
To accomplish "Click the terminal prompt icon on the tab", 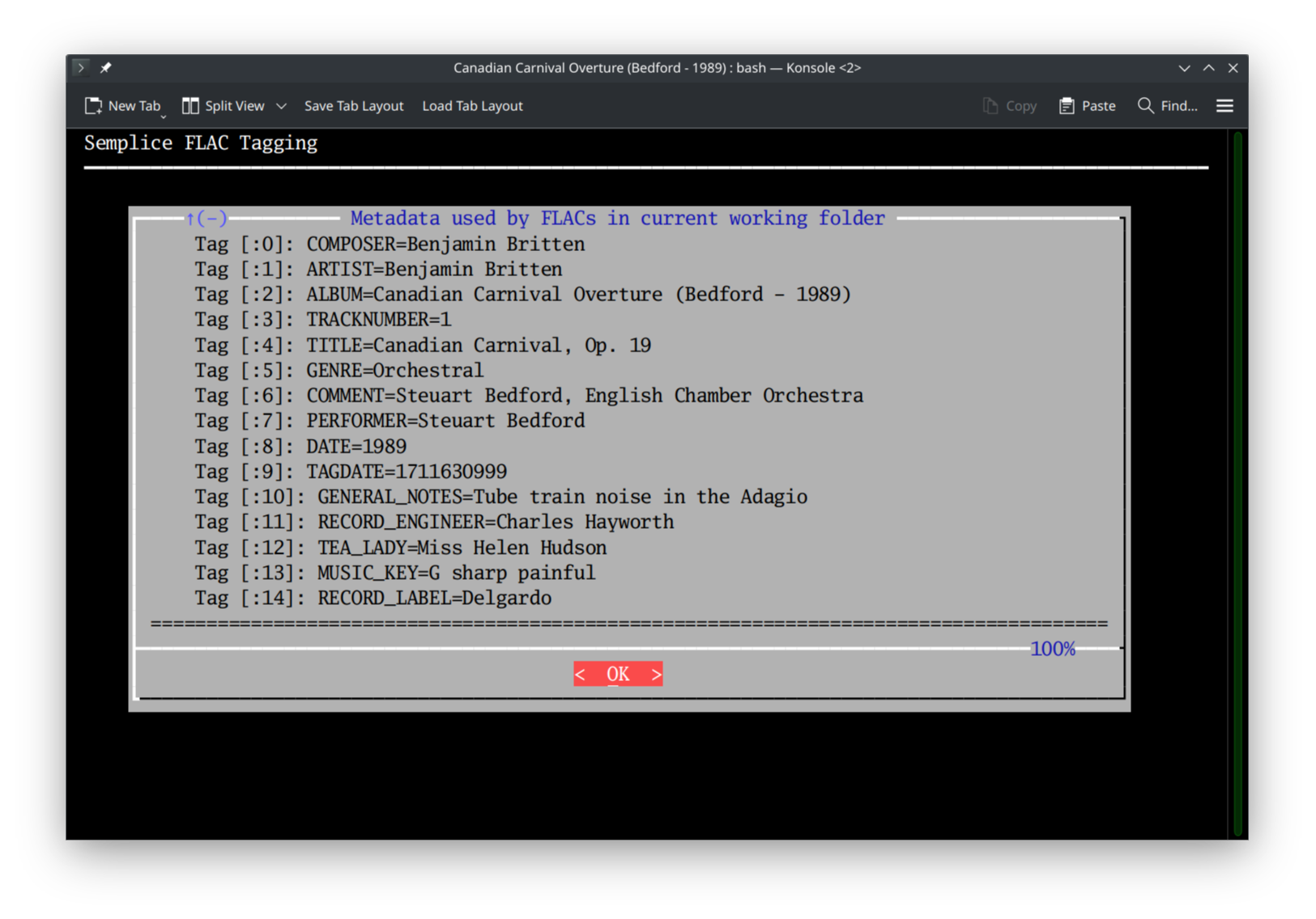I will click(x=80, y=67).
